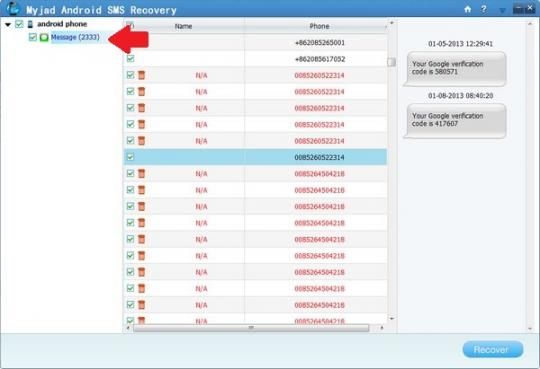Image resolution: width=540 pixels, height=369 pixels.
Task: Click the horizontal scrollbar thumb of the list
Action: pyautogui.click(x=251, y=328)
